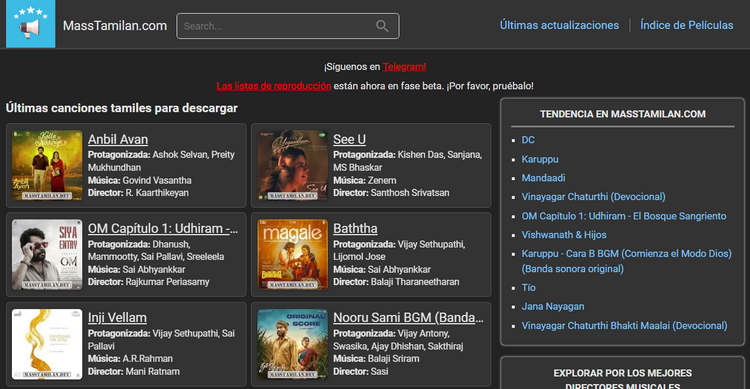The width and height of the screenshot is (750, 389).
Task: Open trending item Jana Nayagan
Action: click(553, 306)
